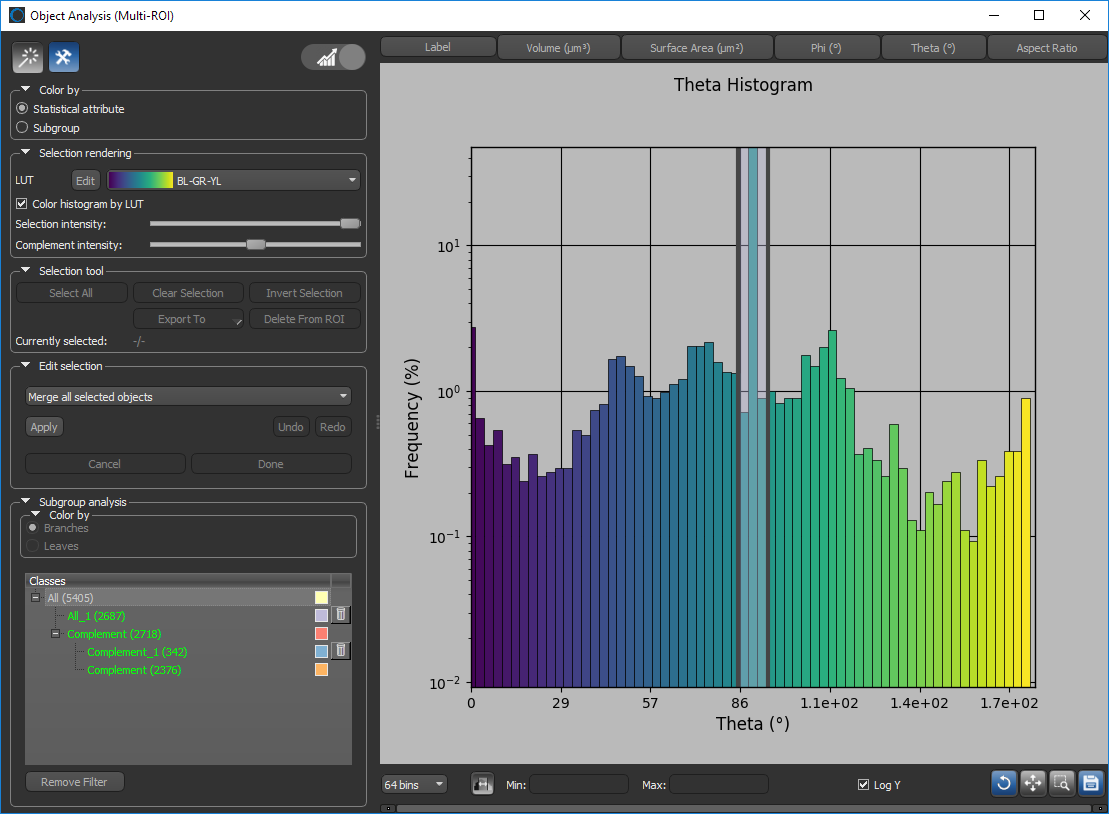
Task: Select the magic wand tool icon
Action: pos(27,58)
